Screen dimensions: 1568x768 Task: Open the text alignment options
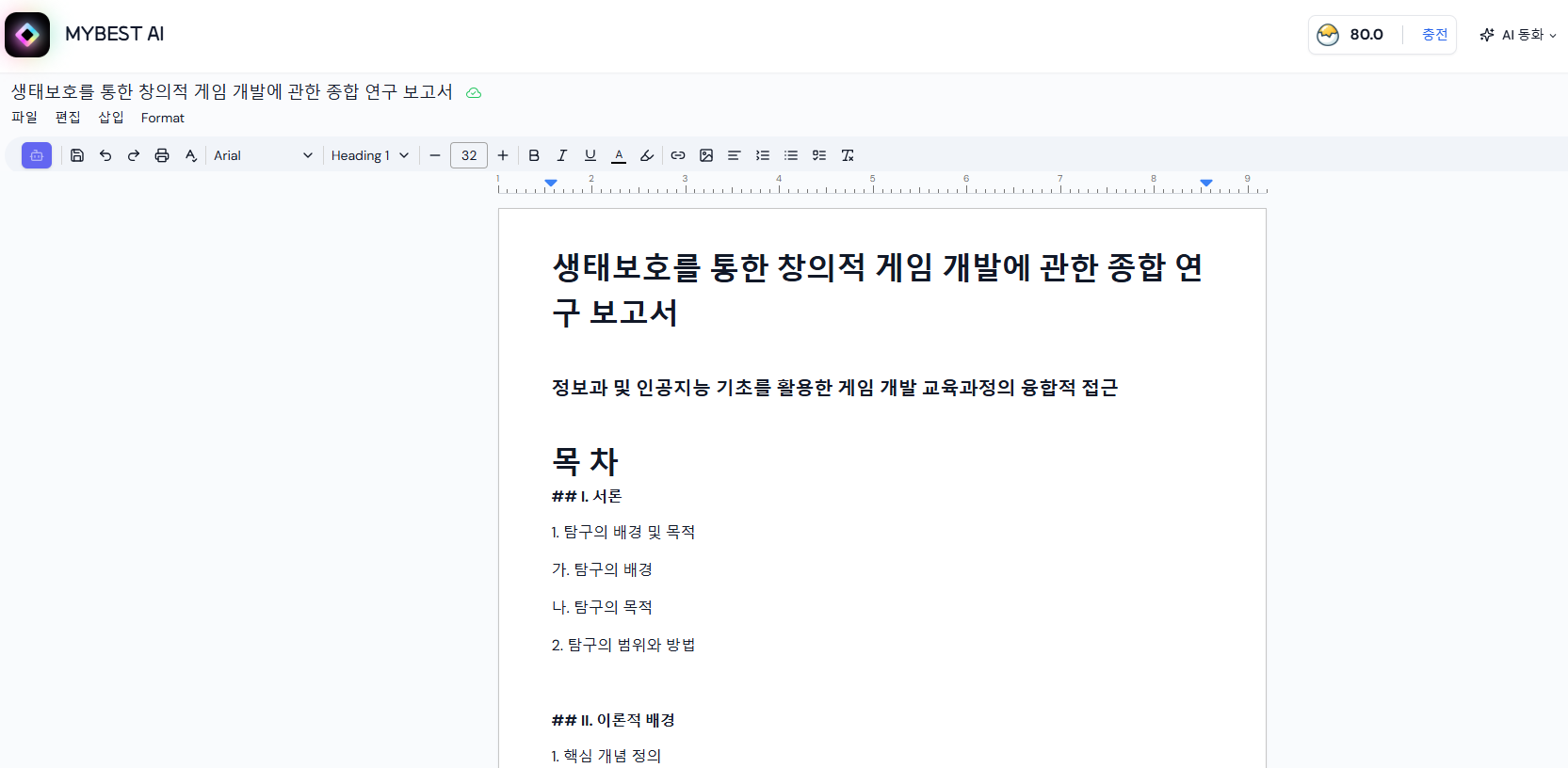point(735,155)
